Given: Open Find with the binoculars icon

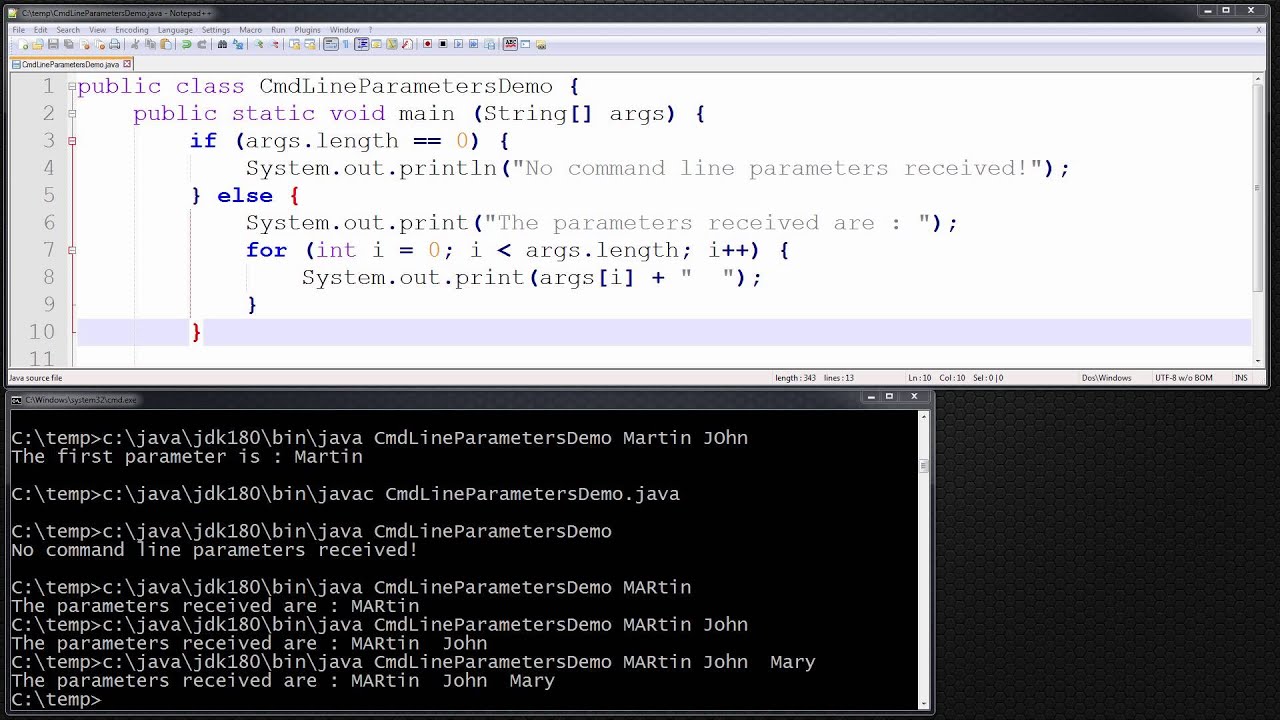Looking at the screenshot, I should [222, 44].
